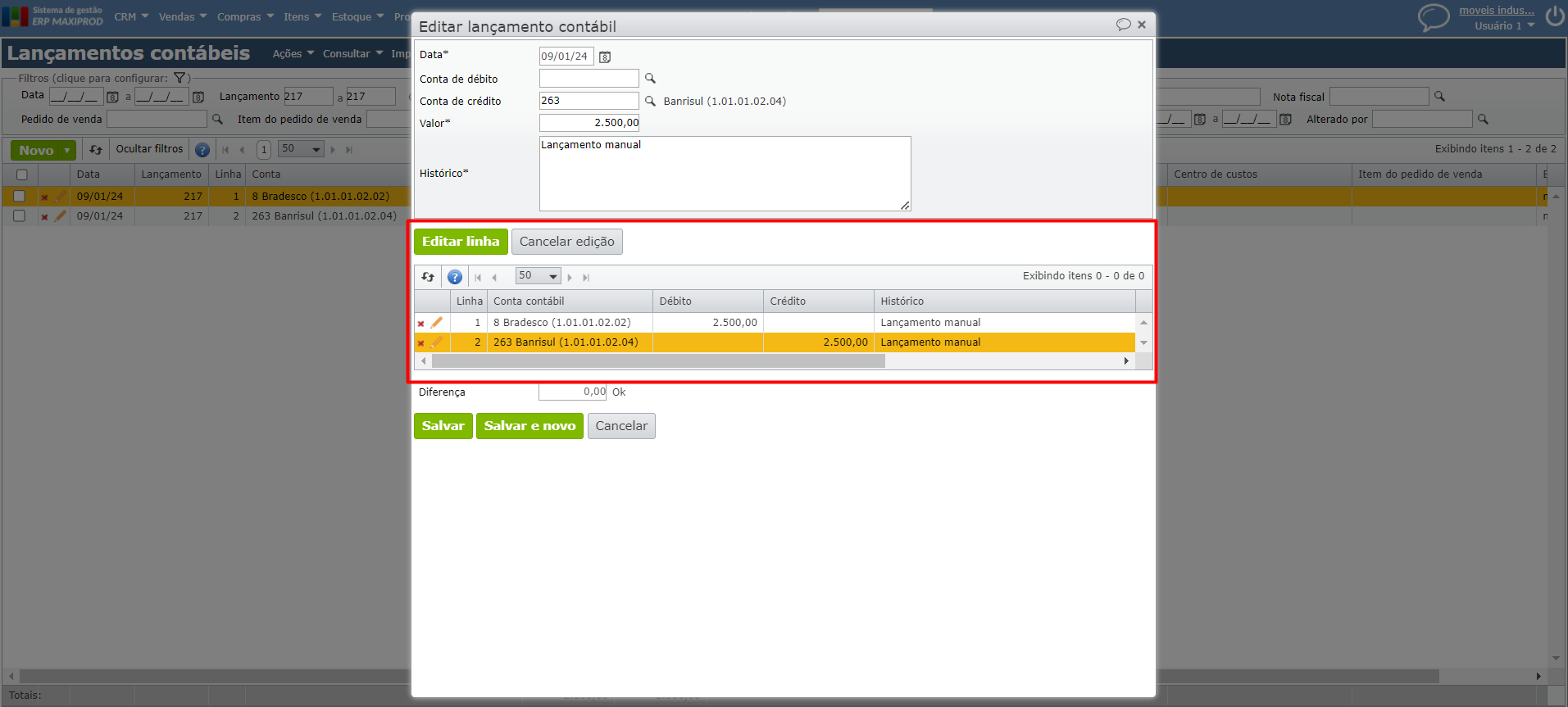Save the accounting entry with Salvar
The height and width of the screenshot is (707, 1568).
(443, 426)
